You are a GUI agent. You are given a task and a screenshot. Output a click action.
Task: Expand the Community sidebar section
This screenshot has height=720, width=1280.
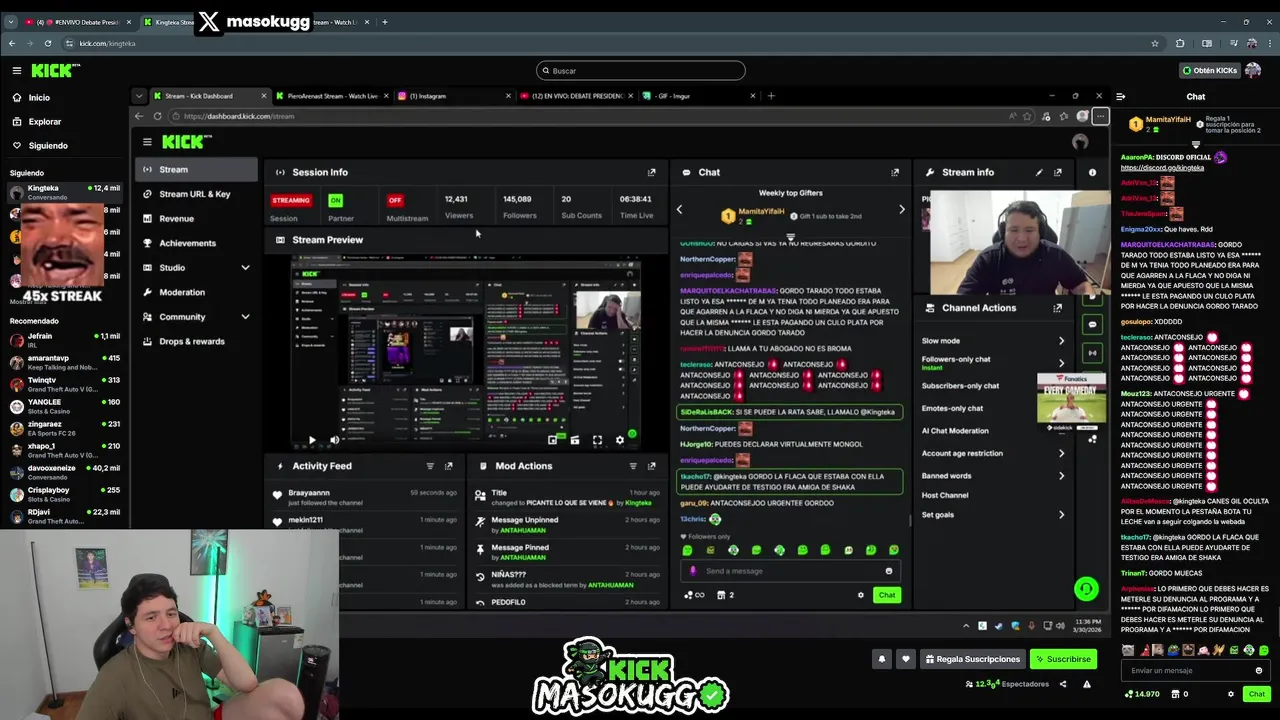[245, 317]
